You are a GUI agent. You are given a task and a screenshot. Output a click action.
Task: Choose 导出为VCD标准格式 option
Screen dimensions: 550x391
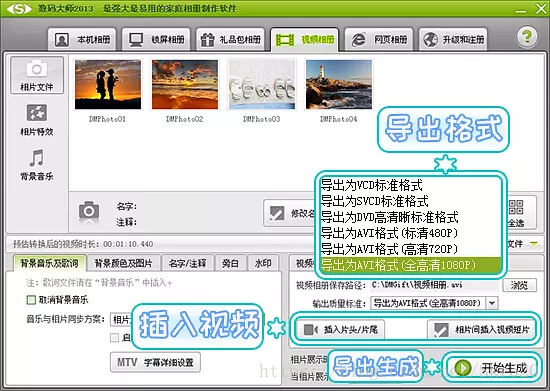click(410, 185)
